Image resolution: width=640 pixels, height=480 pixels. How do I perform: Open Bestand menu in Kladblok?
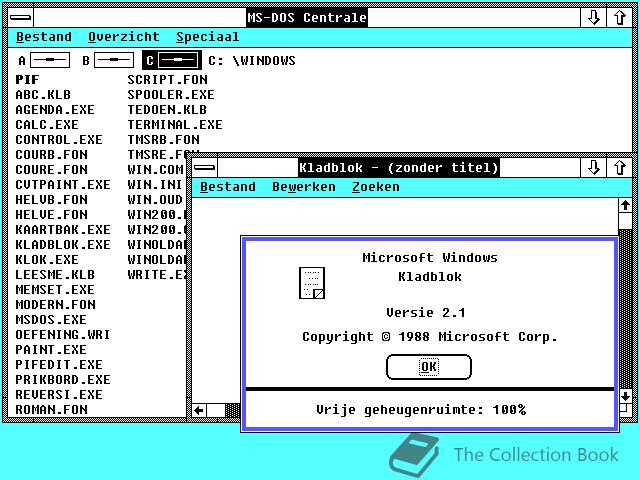(x=228, y=187)
